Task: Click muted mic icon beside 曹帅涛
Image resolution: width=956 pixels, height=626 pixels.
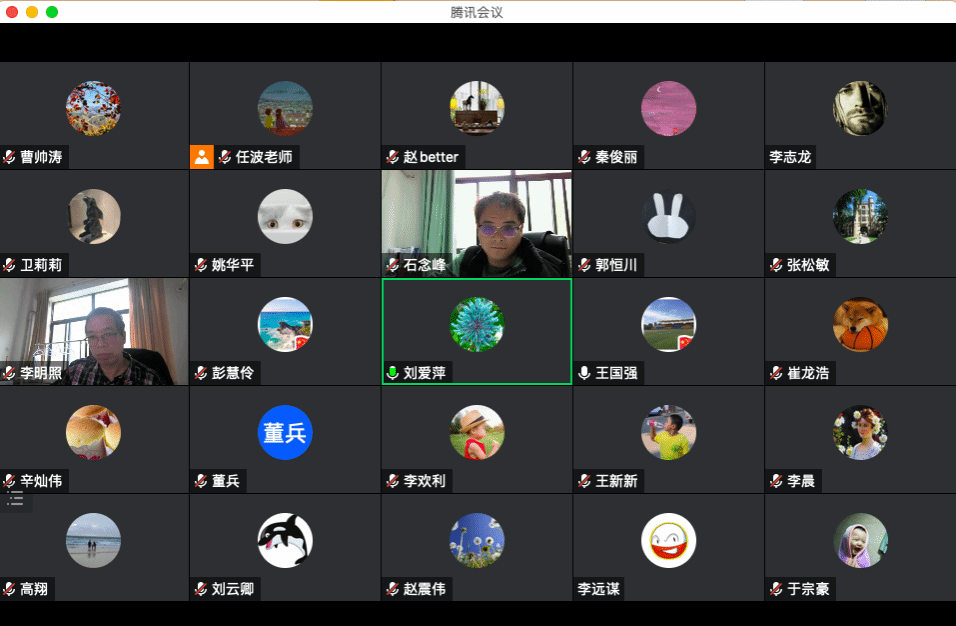Action: [x=9, y=157]
